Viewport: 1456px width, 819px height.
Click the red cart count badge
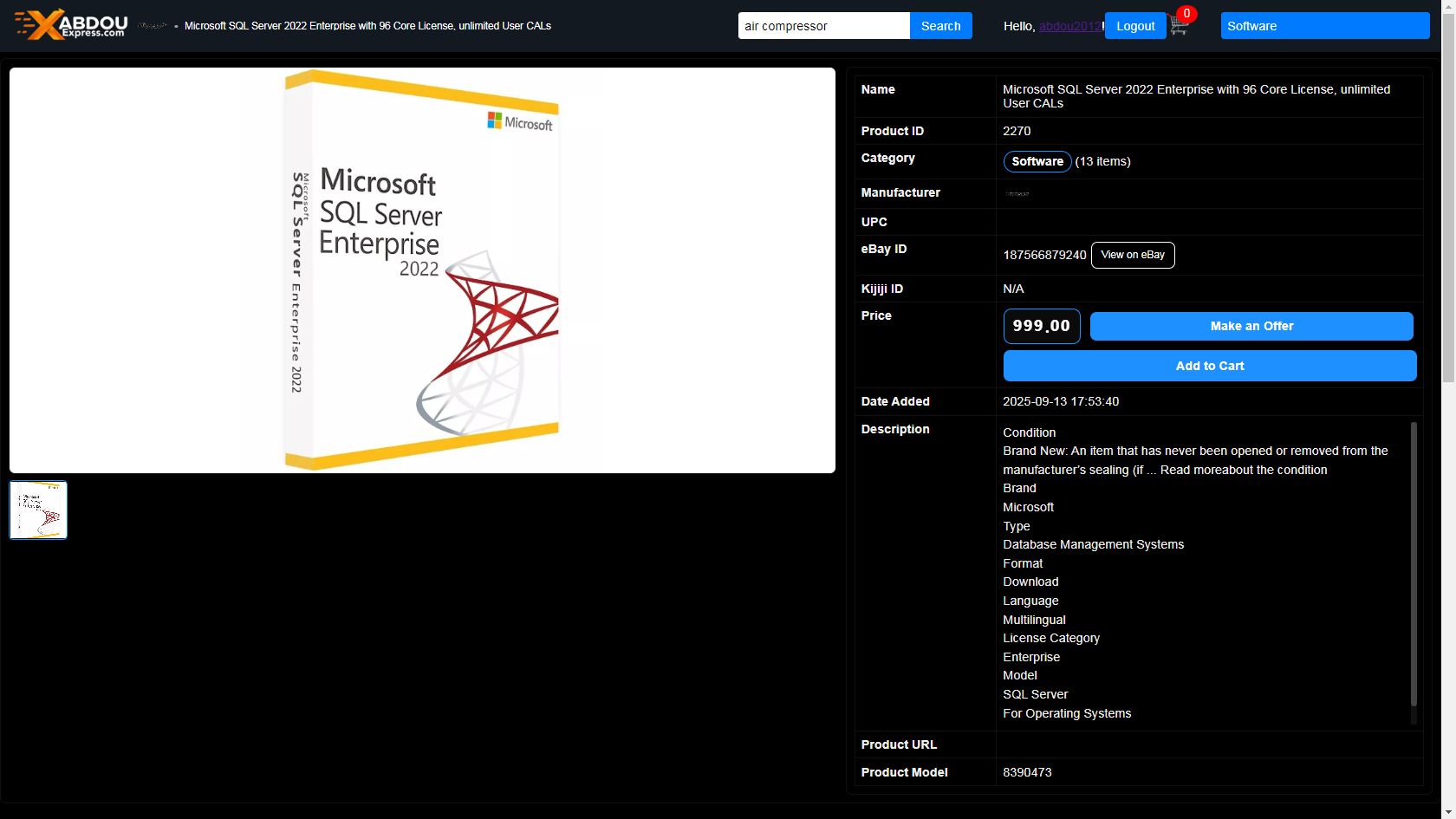pyautogui.click(x=1186, y=14)
